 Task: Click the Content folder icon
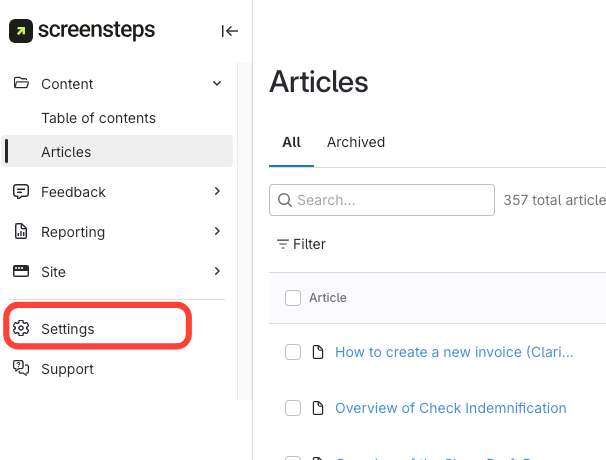21,83
